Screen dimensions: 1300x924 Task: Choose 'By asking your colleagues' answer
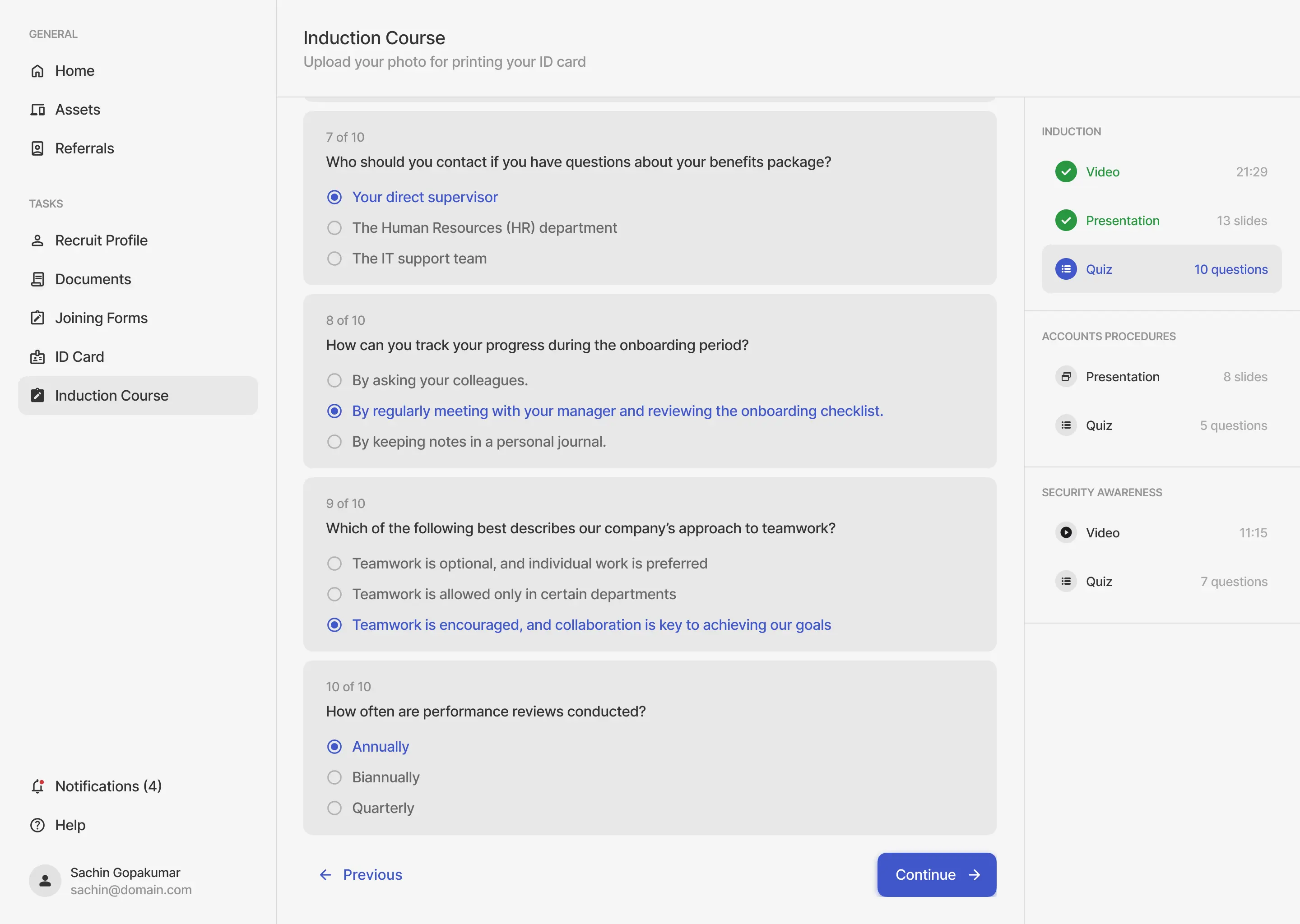coord(334,380)
